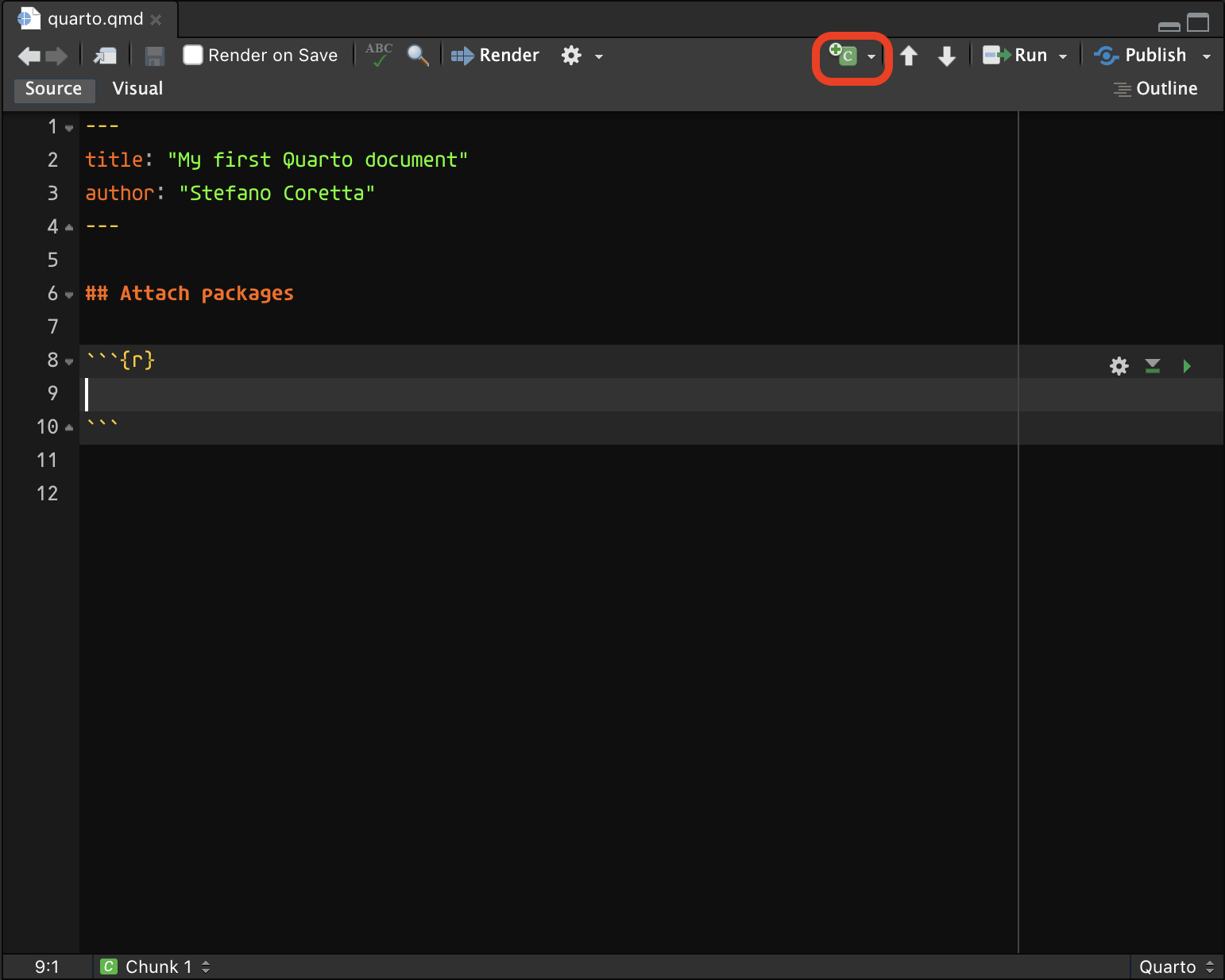Image resolution: width=1225 pixels, height=980 pixels.
Task: Click the Chunk 1 green C icon
Action: (x=109, y=966)
